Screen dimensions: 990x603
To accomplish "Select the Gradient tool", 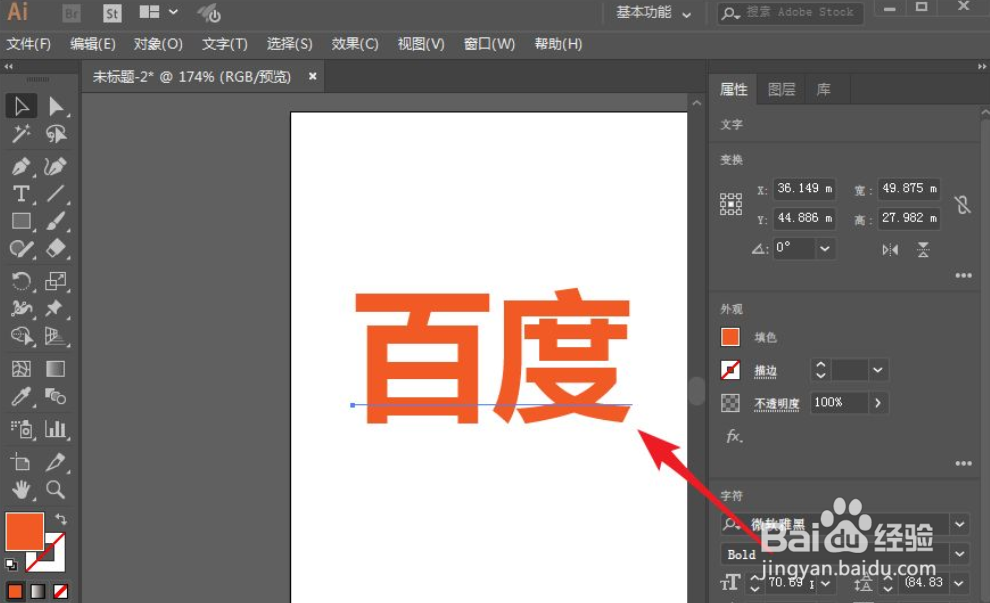I will coord(56,369).
